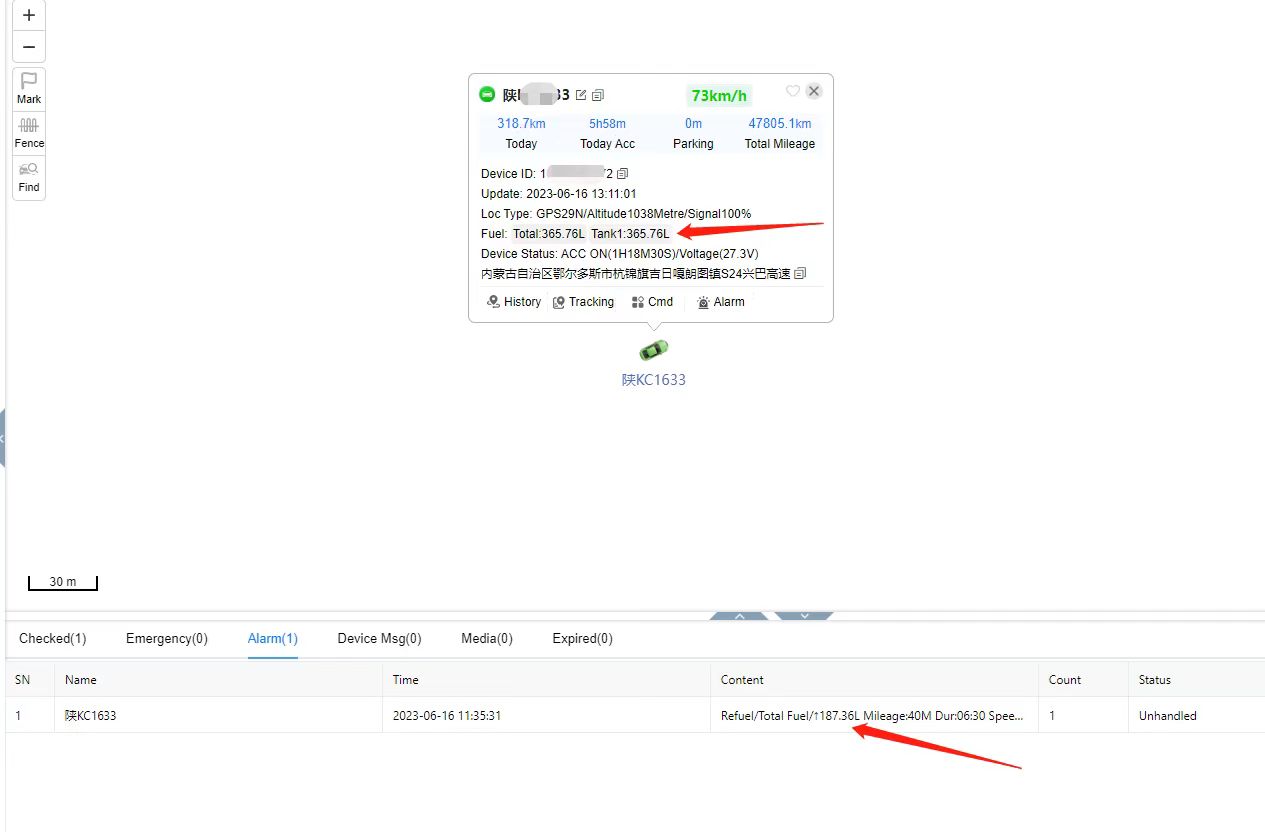This screenshot has width=1265, height=832.
Task: Expand the collapsed left side panel
Action: [3, 438]
